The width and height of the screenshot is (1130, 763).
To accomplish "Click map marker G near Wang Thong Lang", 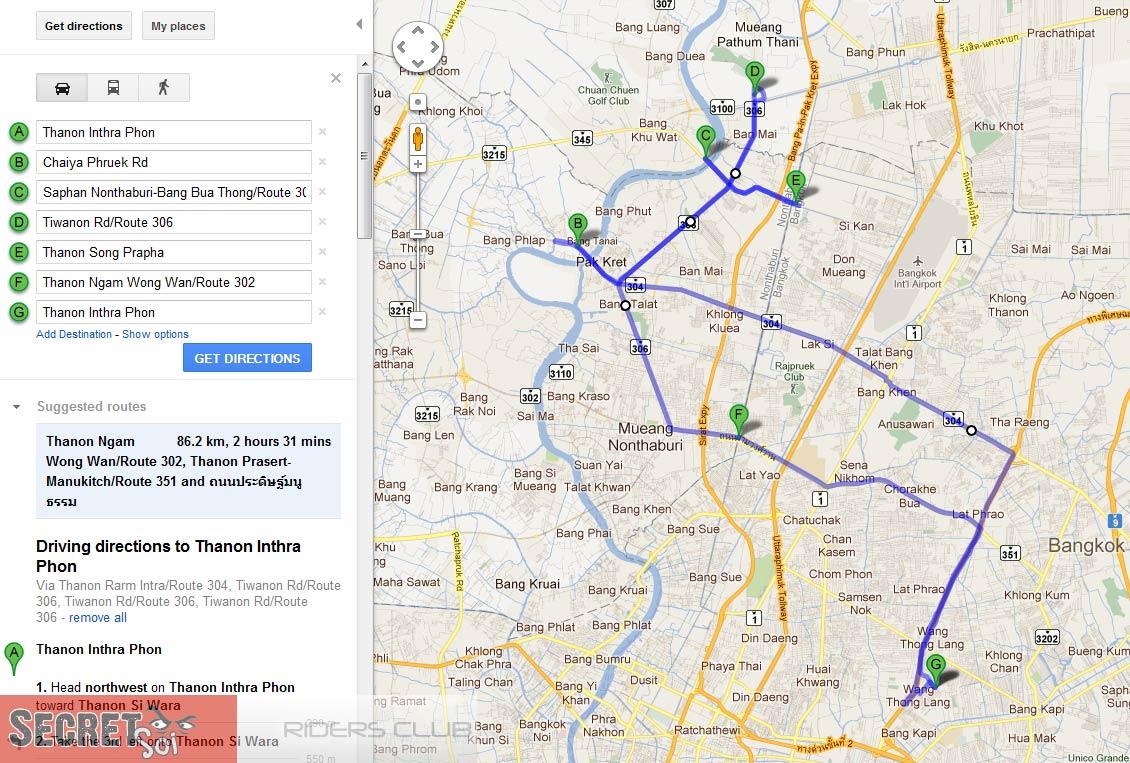I will [935, 669].
